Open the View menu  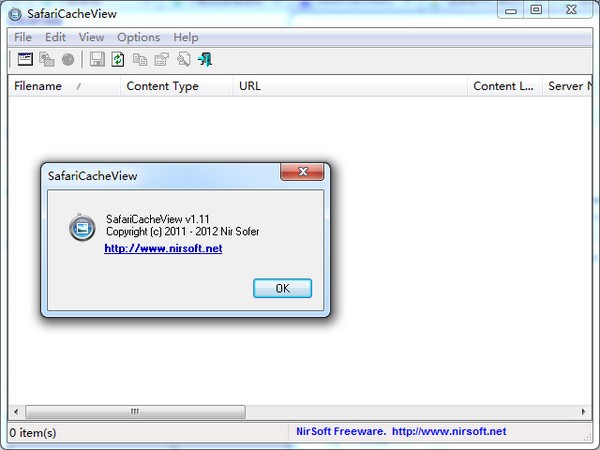click(x=91, y=38)
